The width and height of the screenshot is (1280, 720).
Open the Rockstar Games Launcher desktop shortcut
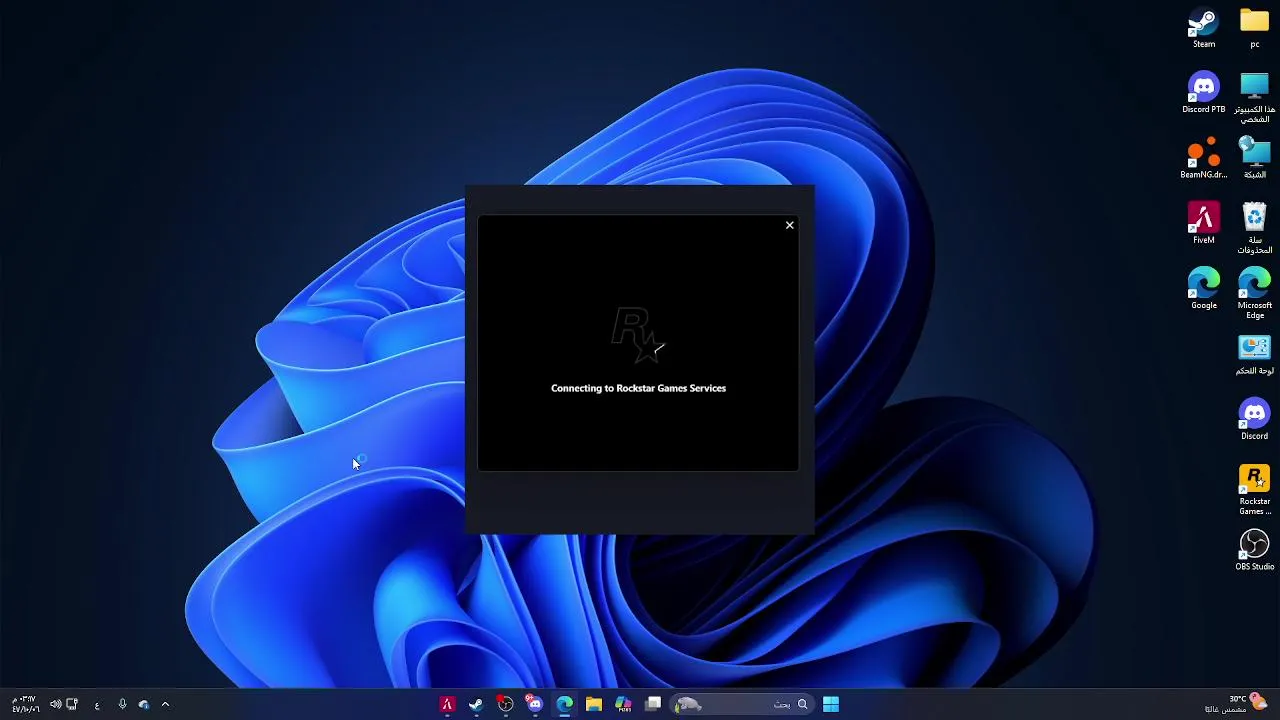(1254, 490)
